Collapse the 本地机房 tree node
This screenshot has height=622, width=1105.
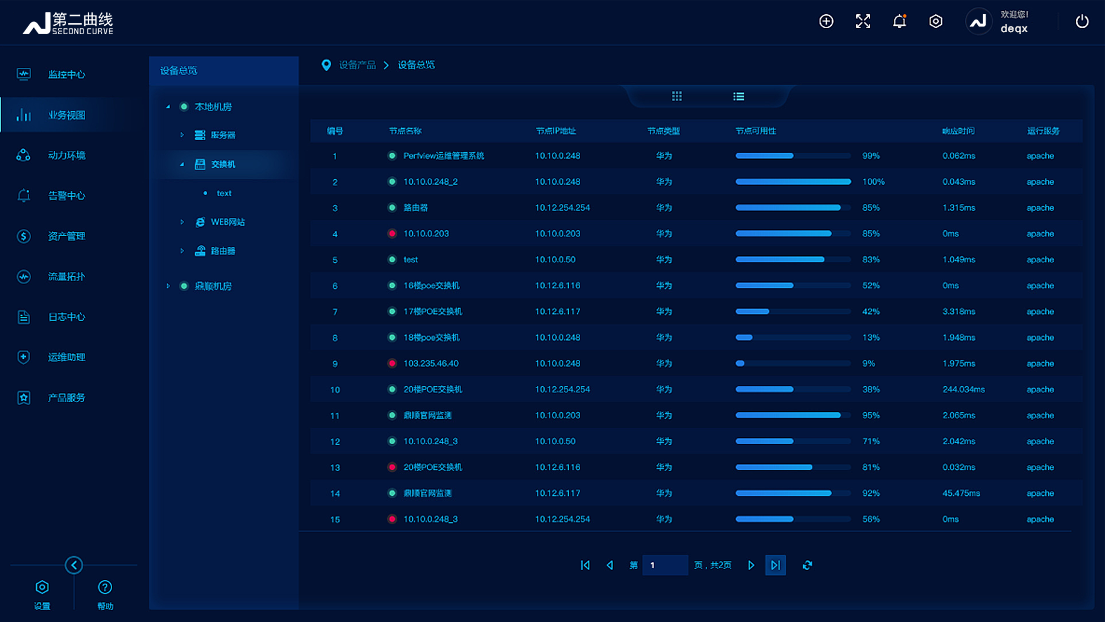(168, 107)
